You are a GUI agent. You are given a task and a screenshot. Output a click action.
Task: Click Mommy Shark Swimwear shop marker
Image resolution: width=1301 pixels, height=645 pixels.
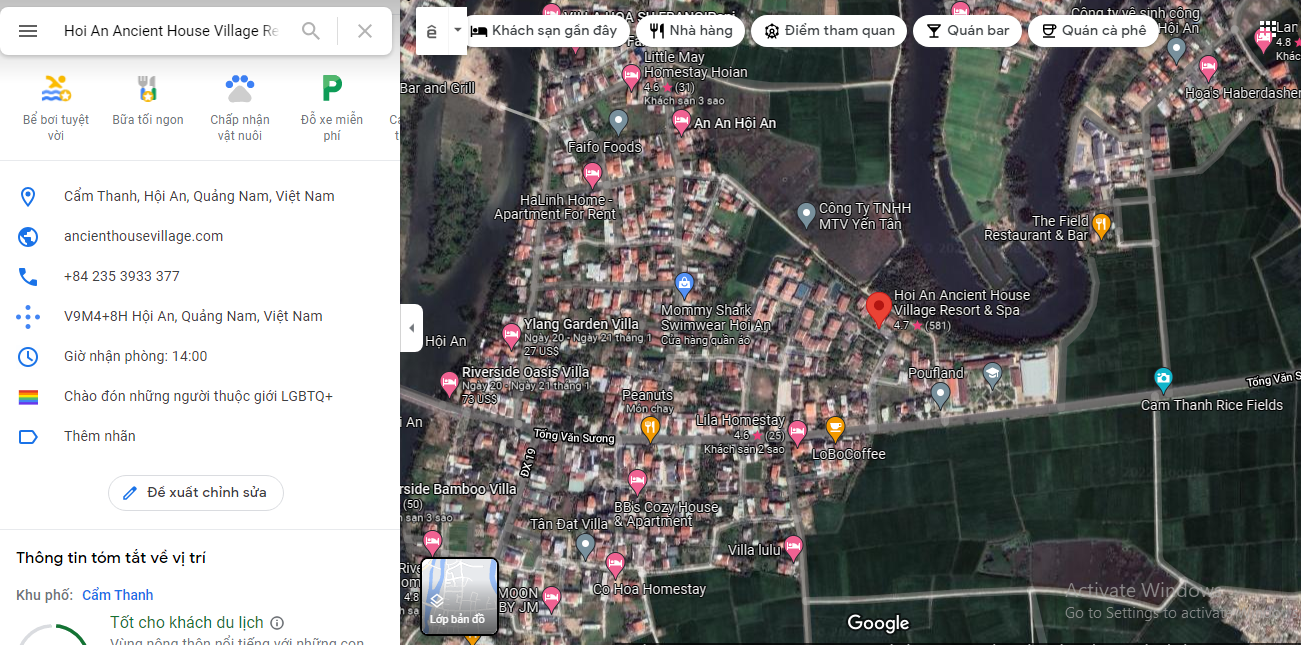[x=684, y=285]
